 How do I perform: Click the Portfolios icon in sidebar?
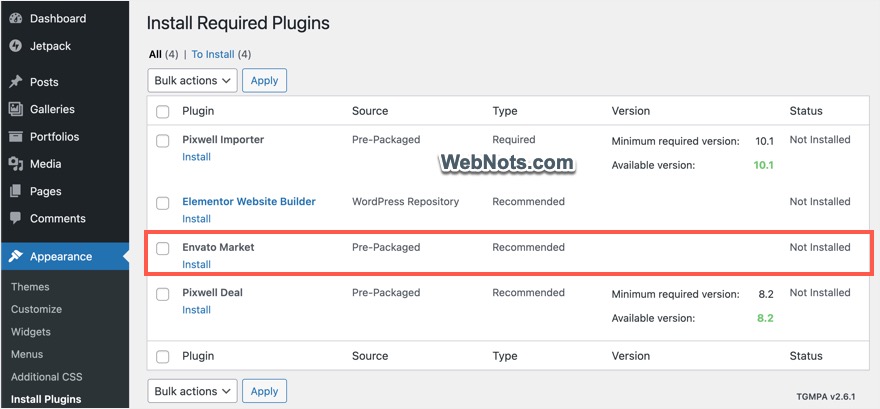[16, 137]
